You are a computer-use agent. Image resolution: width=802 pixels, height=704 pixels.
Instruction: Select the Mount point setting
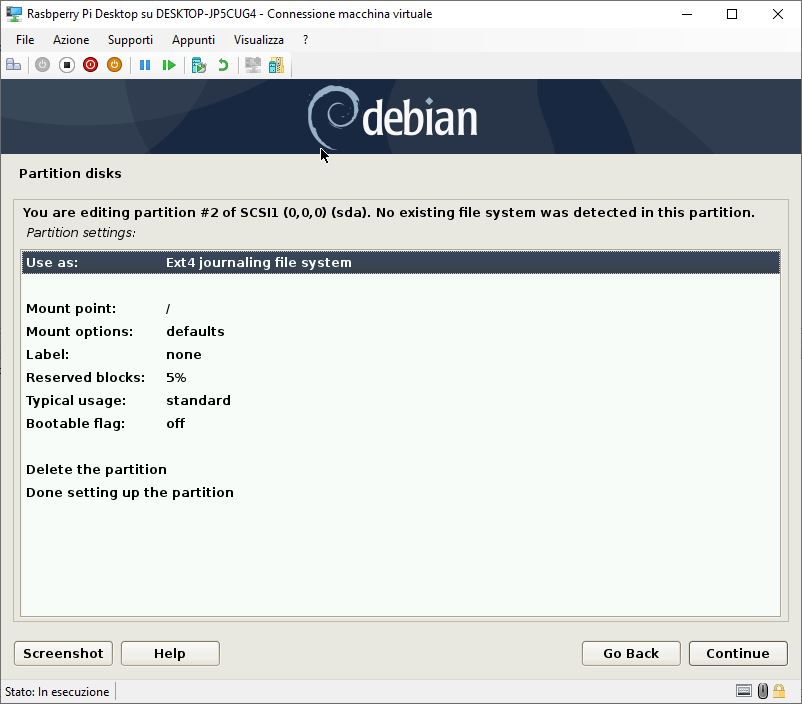point(400,309)
